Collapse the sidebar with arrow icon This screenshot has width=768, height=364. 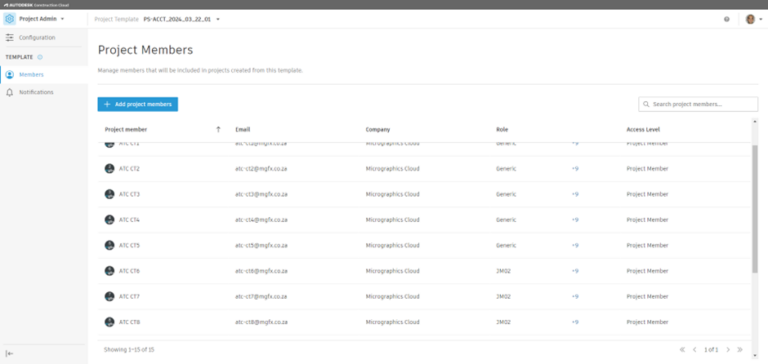click(9, 354)
